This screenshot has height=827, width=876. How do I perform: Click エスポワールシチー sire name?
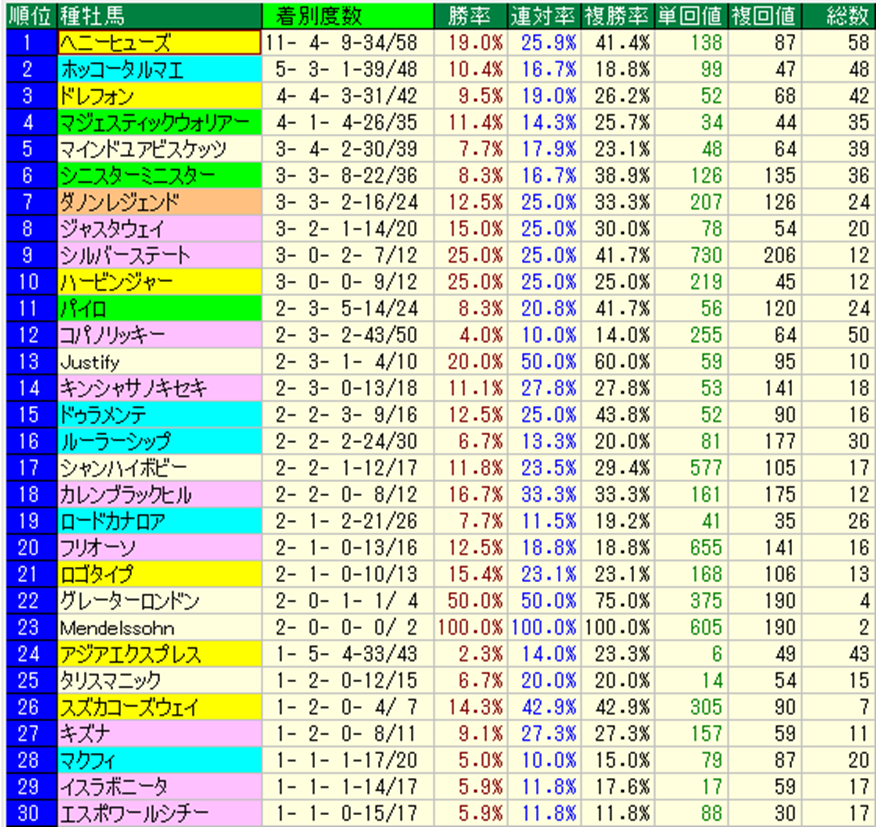[160, 814]
